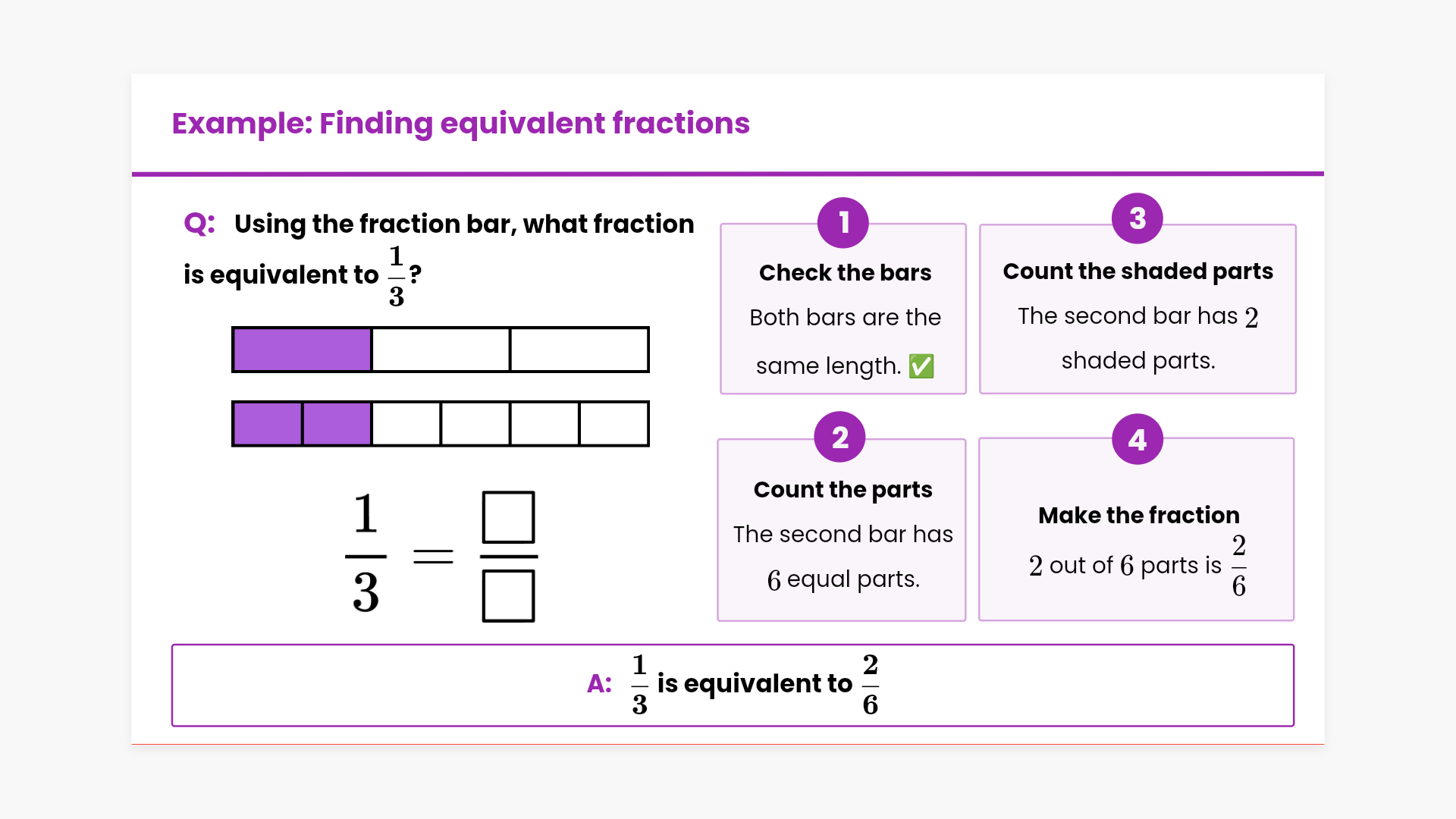The width and height of the screenshot is (1456, 819).
Task: Click the step 3 number circle
Action: [x=1137, y=218]
